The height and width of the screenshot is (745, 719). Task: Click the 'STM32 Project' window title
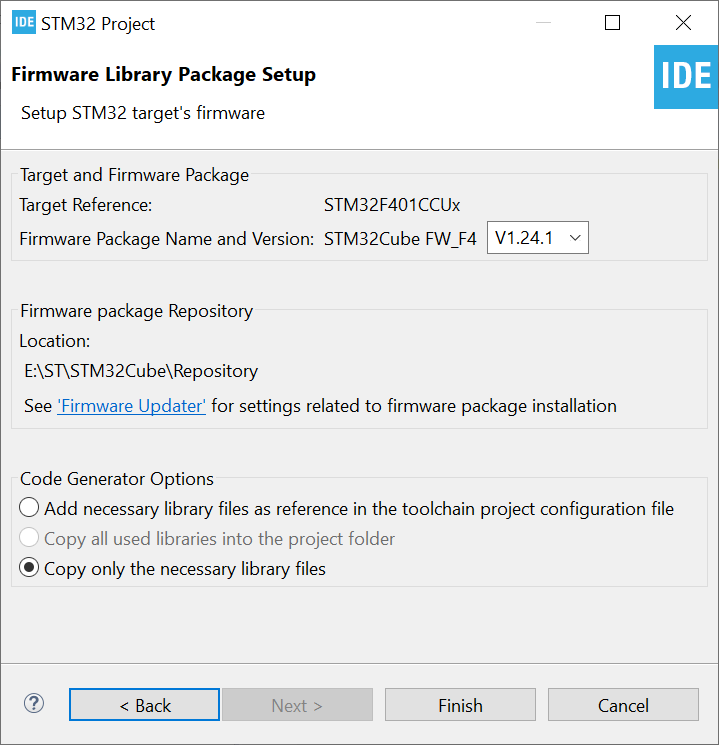pos(98,23)
